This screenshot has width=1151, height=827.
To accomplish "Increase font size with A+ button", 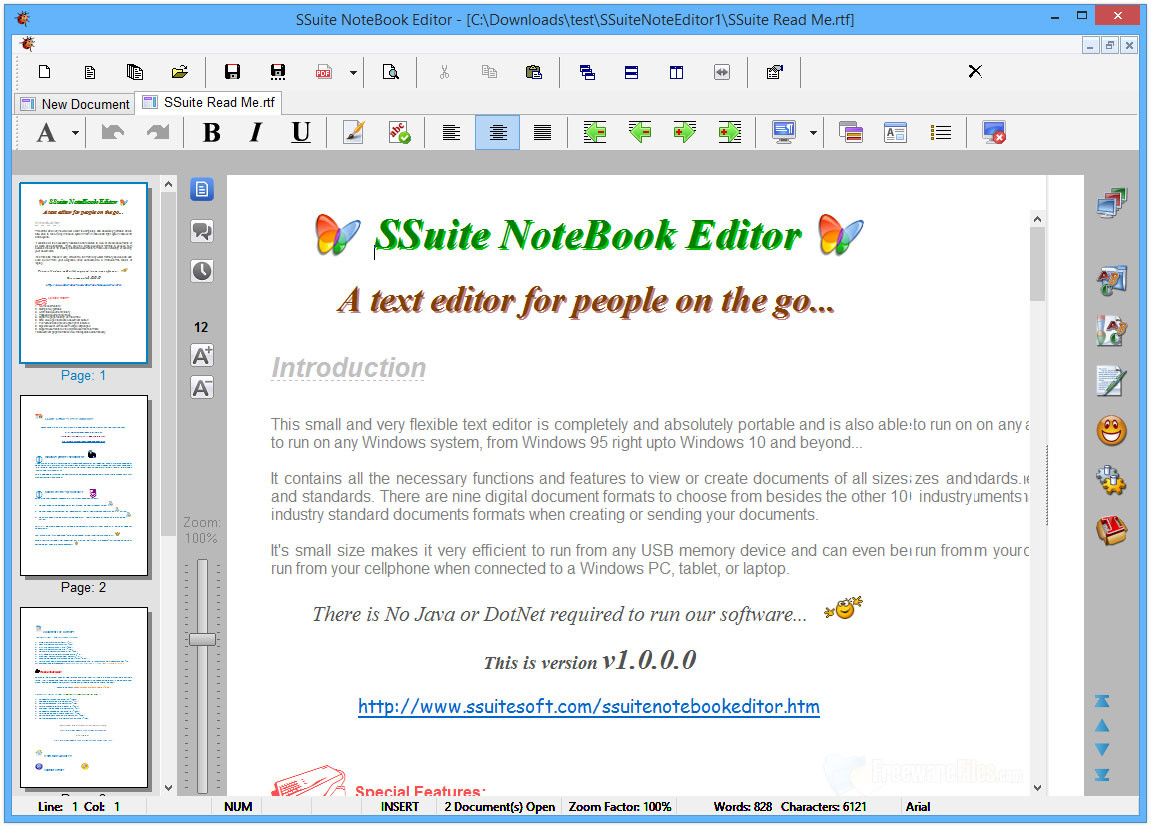I will tap(202, 356).
